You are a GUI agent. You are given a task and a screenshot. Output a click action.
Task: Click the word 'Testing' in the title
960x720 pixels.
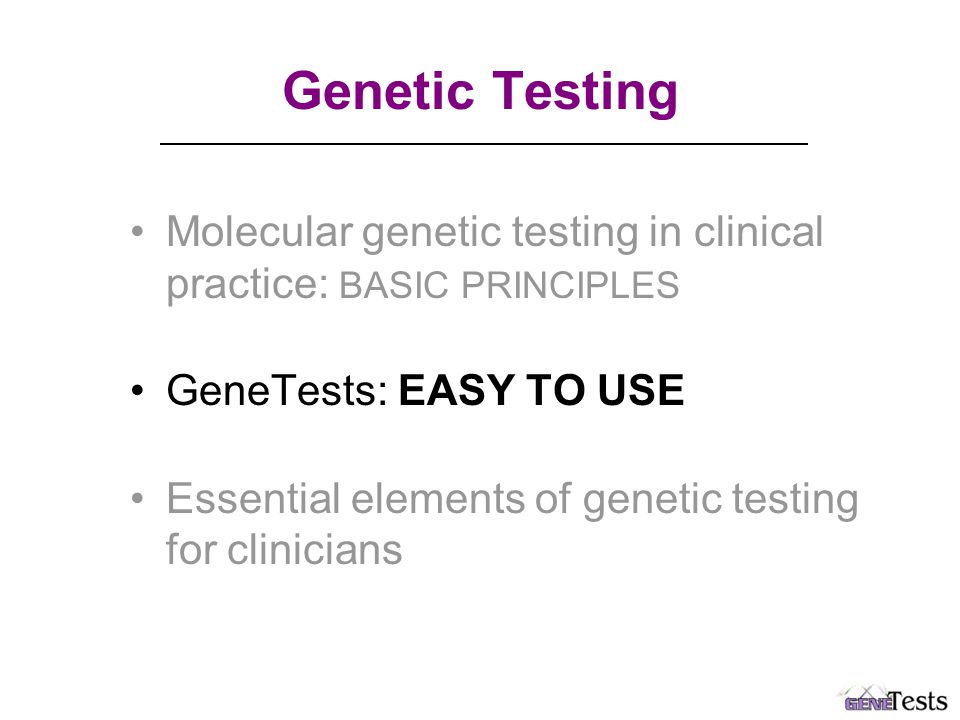pyautogui.click(x=585, y=92)
